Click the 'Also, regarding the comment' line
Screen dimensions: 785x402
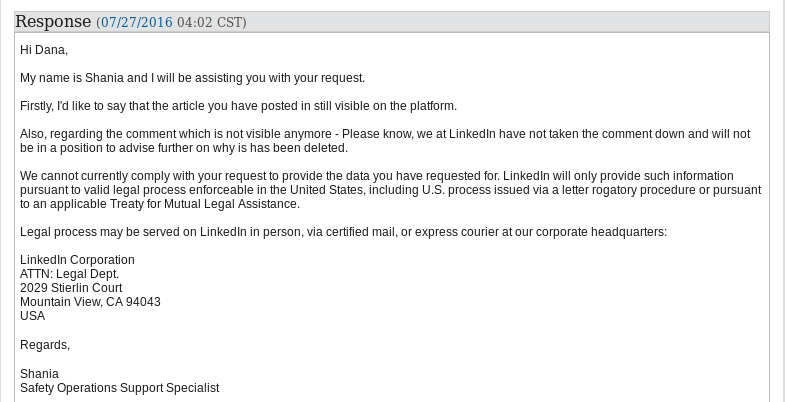tap(385, 134)
